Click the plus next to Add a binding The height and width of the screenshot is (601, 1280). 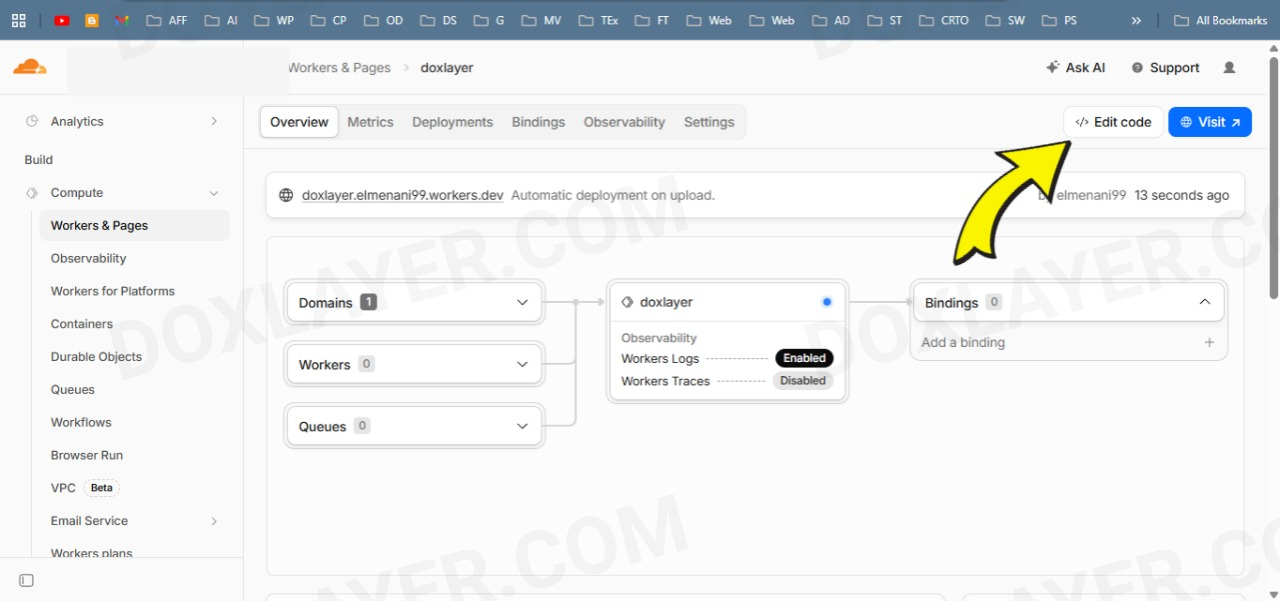1209,342
